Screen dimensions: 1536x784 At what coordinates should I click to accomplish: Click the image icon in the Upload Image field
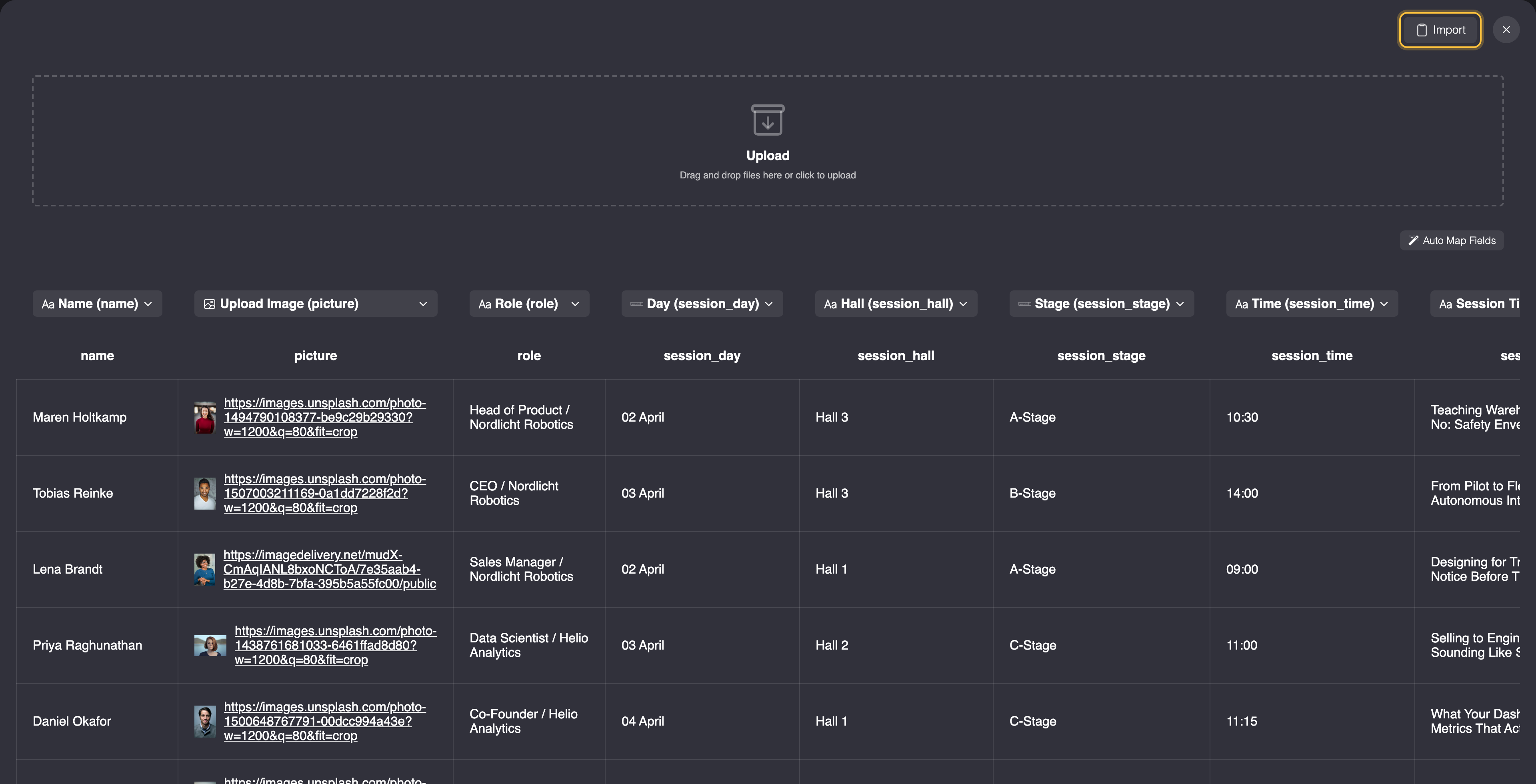tap(209, 304)
